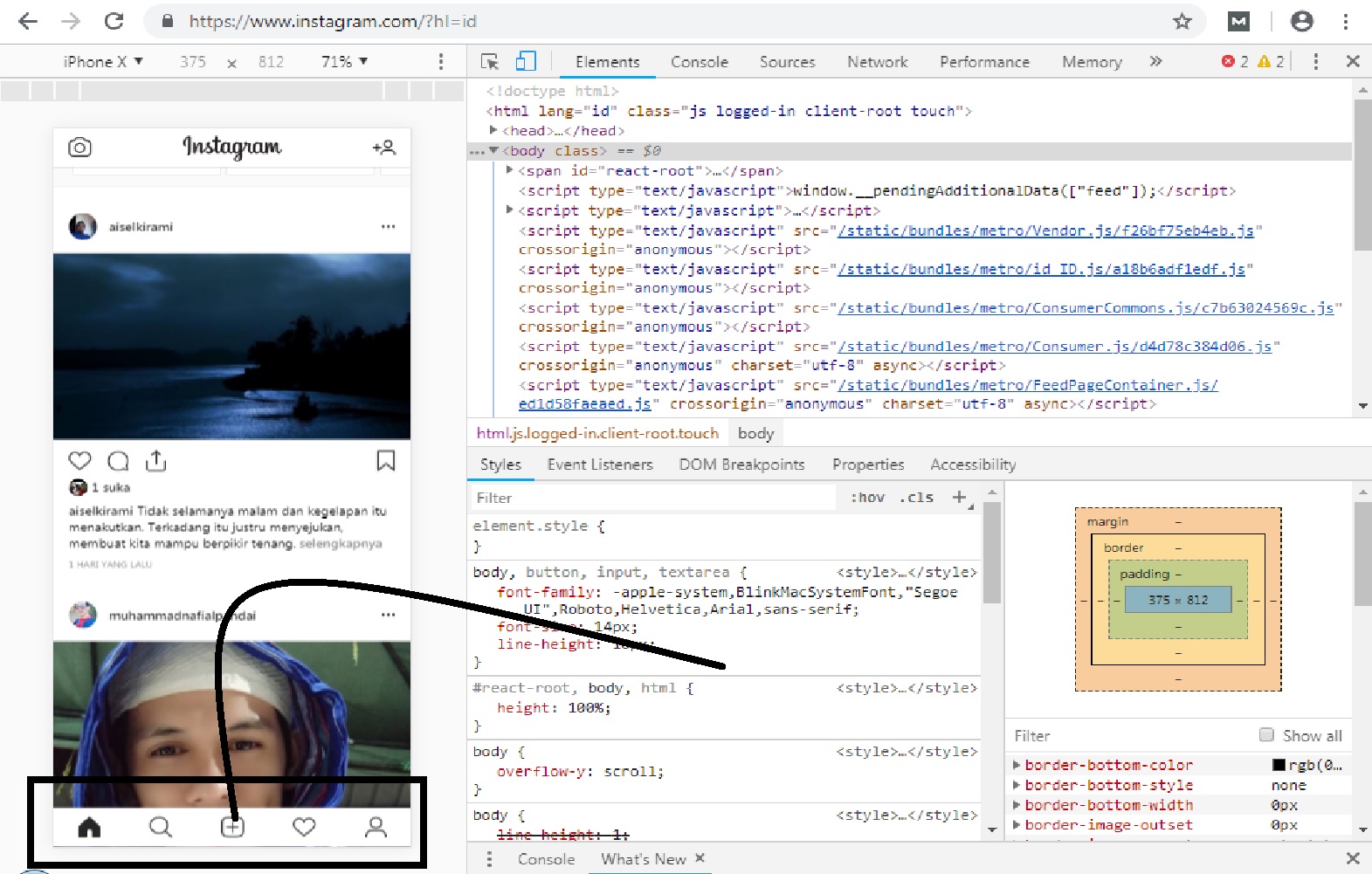Activate the inspect element picker
Image resolution: width=1372 pixels, height=874 pixels.
click(x=490, y=61)
